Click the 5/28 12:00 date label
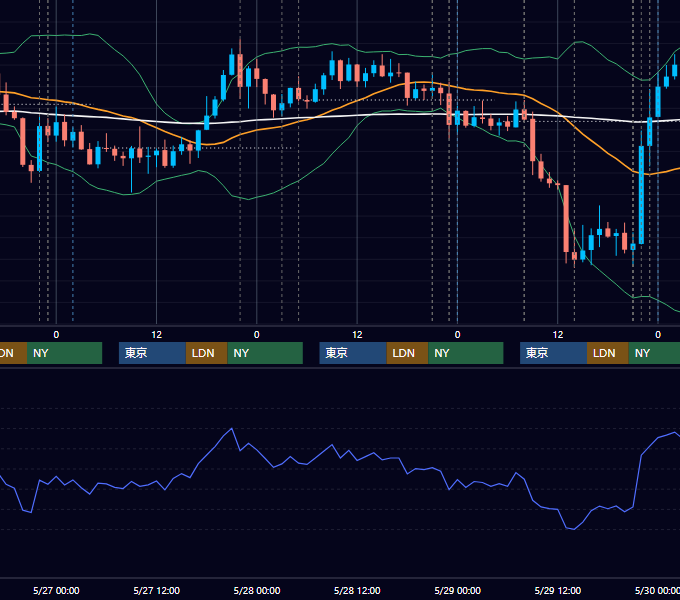The width and height of the screenshot is (680, 600). (357, 590)
